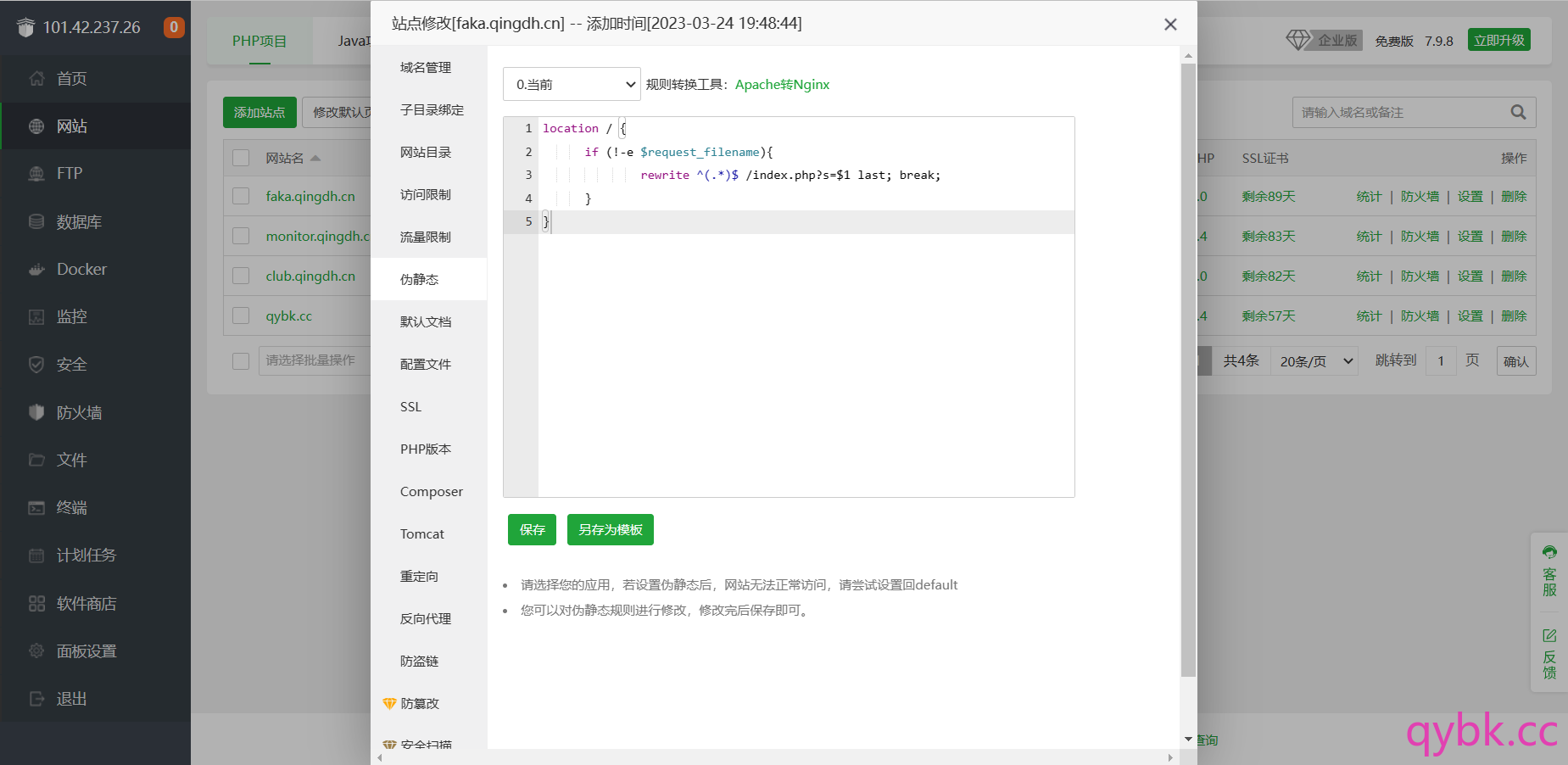Screen dimensions: 1568x765
Task: Expand the 20条/页 page size dropdown
Action: 1314,361
